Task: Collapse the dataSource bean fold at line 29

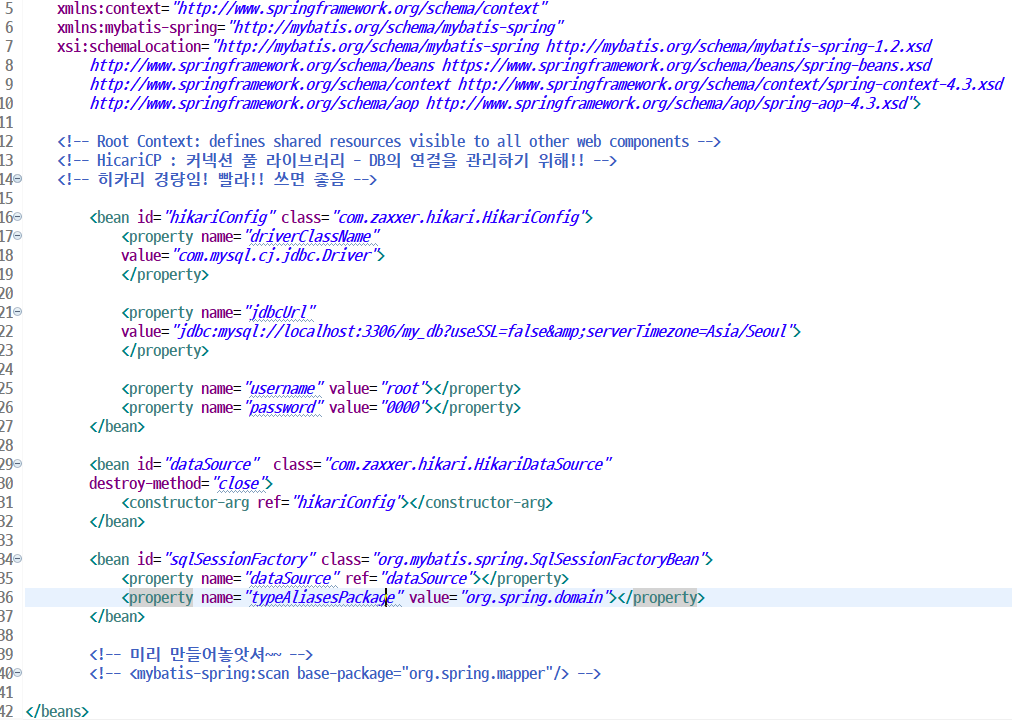Action: point(18,463)
